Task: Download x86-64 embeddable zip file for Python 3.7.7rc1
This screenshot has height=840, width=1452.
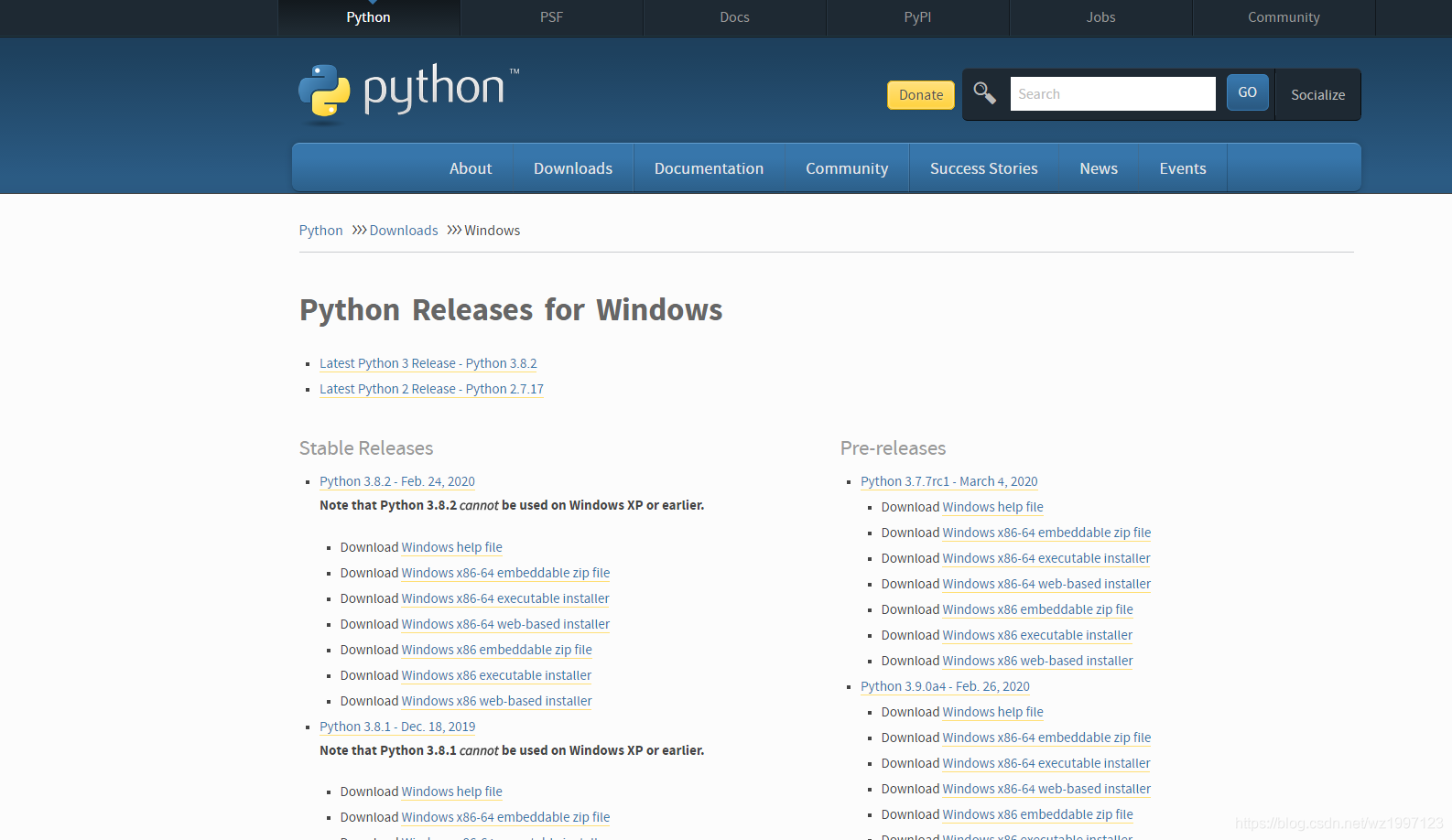Action: coord(1046,533)
